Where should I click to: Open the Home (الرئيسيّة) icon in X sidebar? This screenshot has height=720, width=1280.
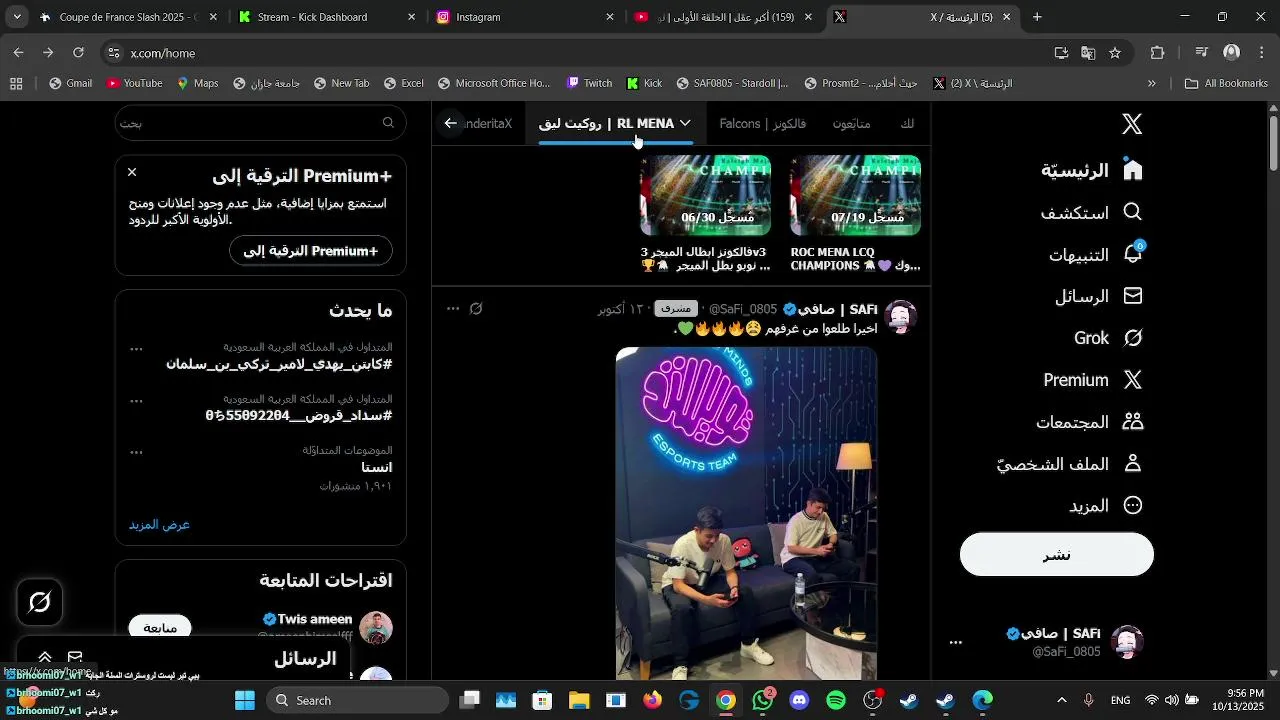click(x=1132, y=170)
